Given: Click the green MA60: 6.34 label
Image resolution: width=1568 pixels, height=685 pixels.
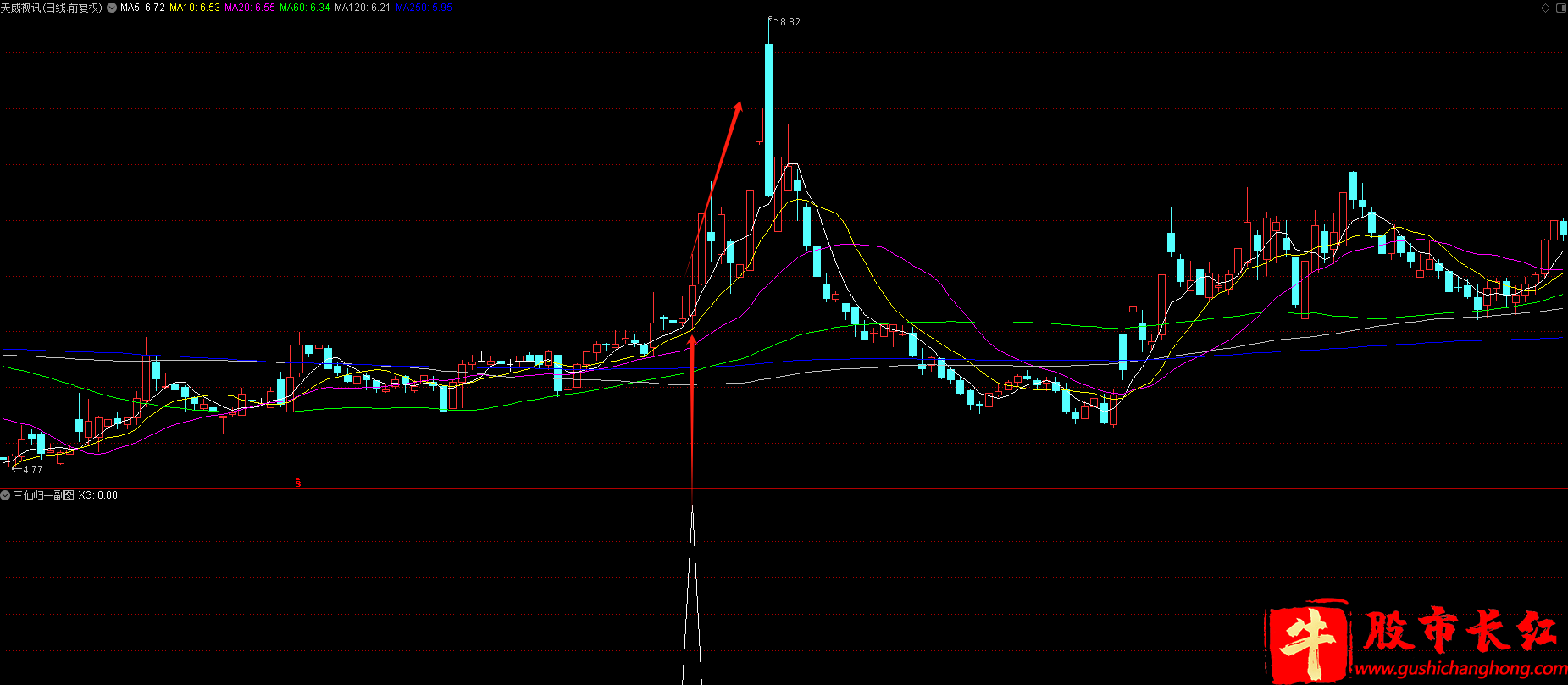Looking at the screenshot, I should point(305,8).
